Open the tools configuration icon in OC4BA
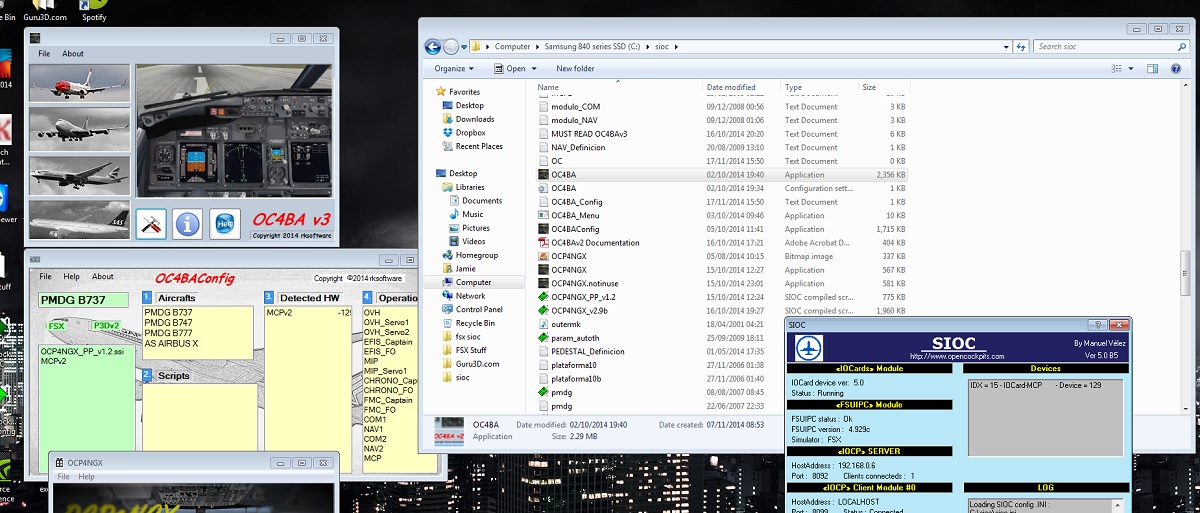The width and height of the screenshot is (1200, 513). pyautogui.click(x=150, y=223)
